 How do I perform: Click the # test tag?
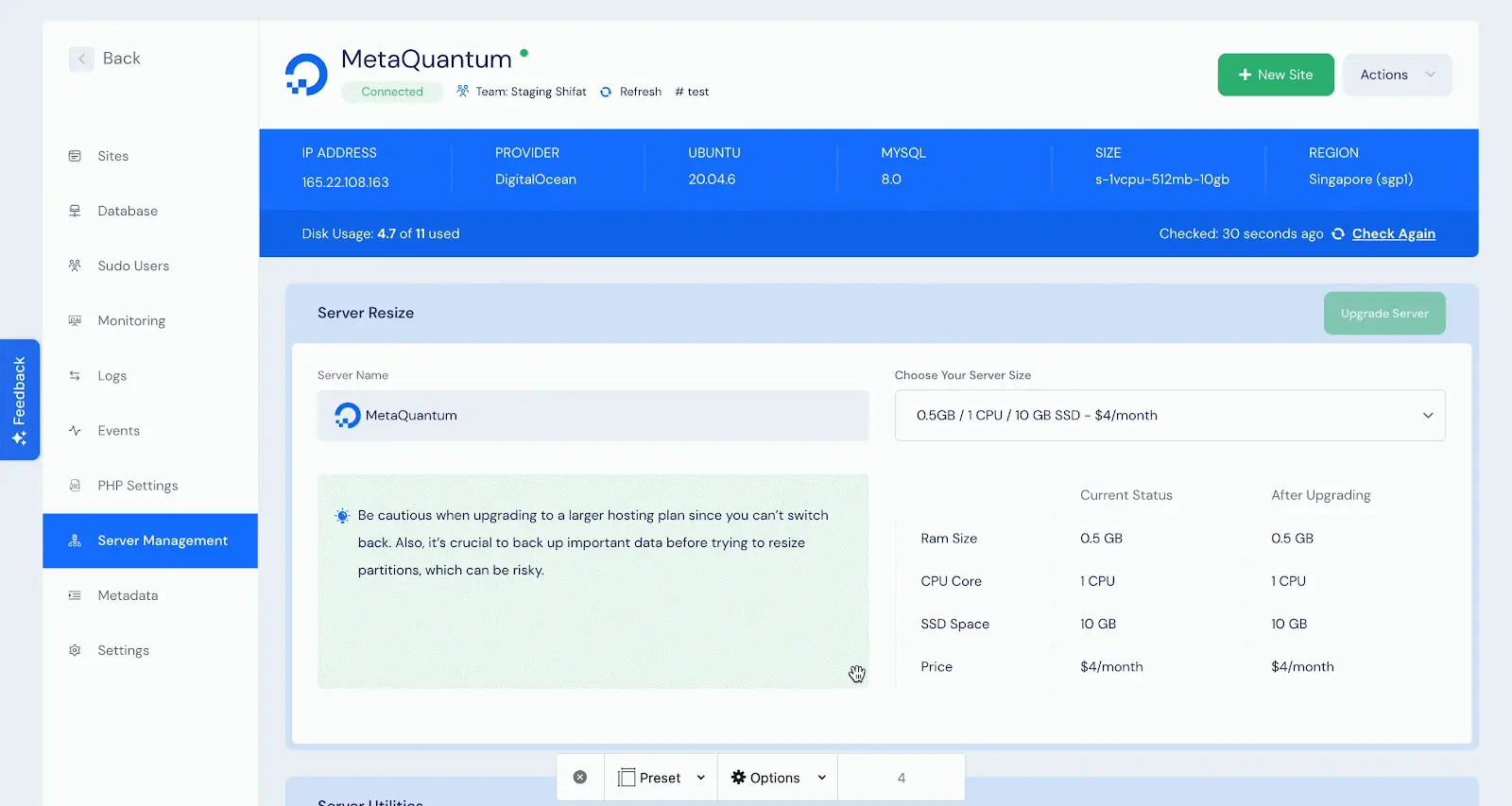tap(692, 92)
